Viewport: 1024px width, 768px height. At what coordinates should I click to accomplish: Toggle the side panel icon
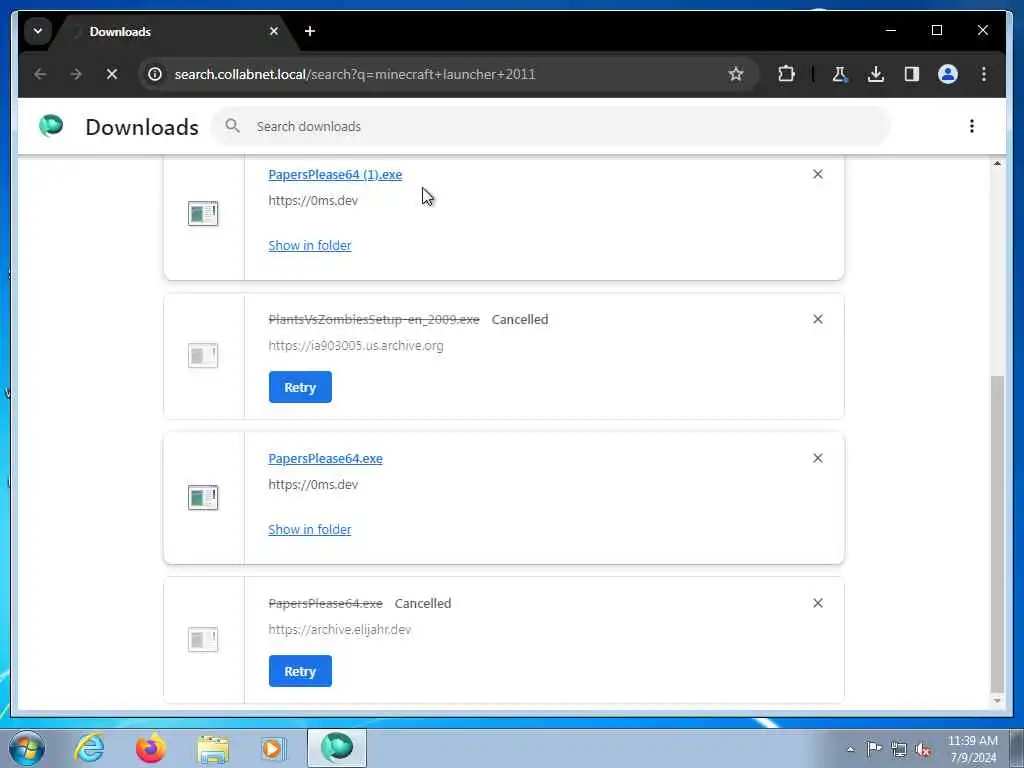tap(912, 74)
